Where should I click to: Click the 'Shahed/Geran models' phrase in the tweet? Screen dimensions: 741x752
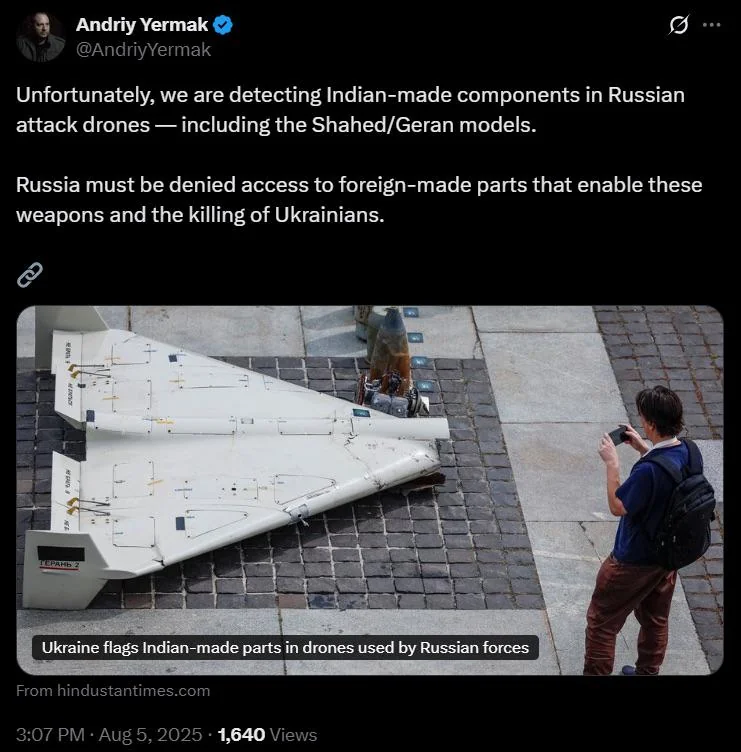423,125
